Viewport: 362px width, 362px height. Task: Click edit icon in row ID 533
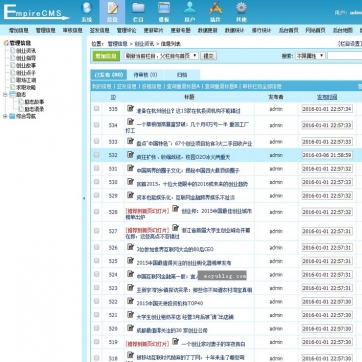pos(130,141)
